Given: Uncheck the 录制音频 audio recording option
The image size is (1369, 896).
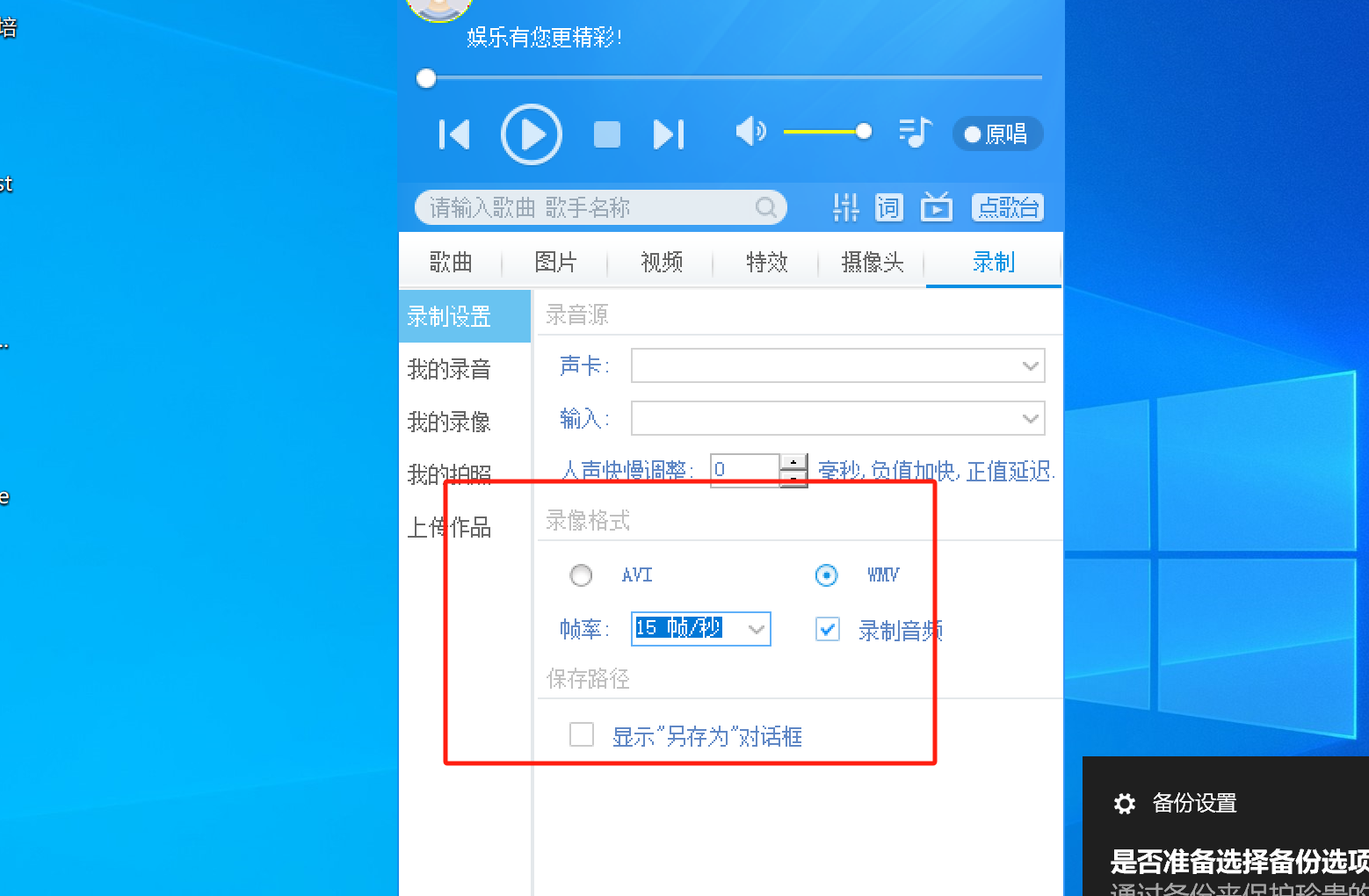Looking at the screenshot, I should (827, 629).
